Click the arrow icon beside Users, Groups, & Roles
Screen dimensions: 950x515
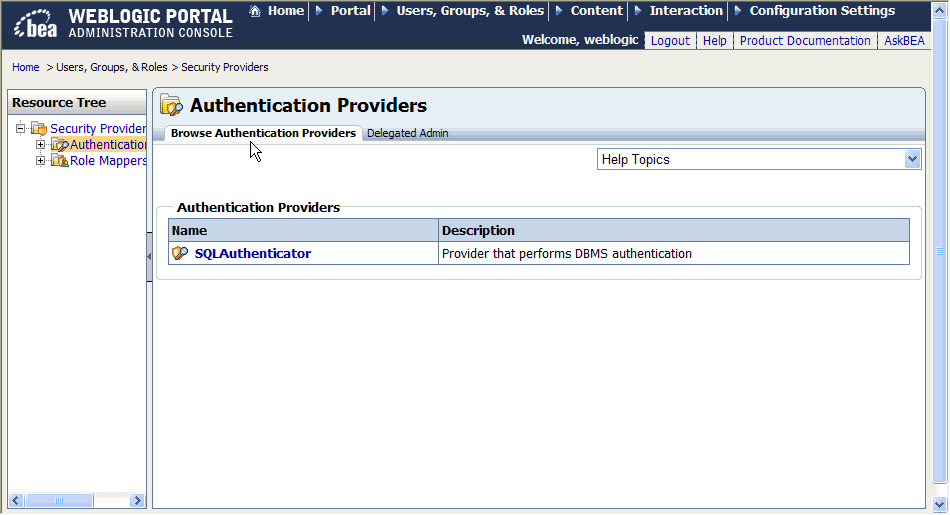(x=385, y=11)
